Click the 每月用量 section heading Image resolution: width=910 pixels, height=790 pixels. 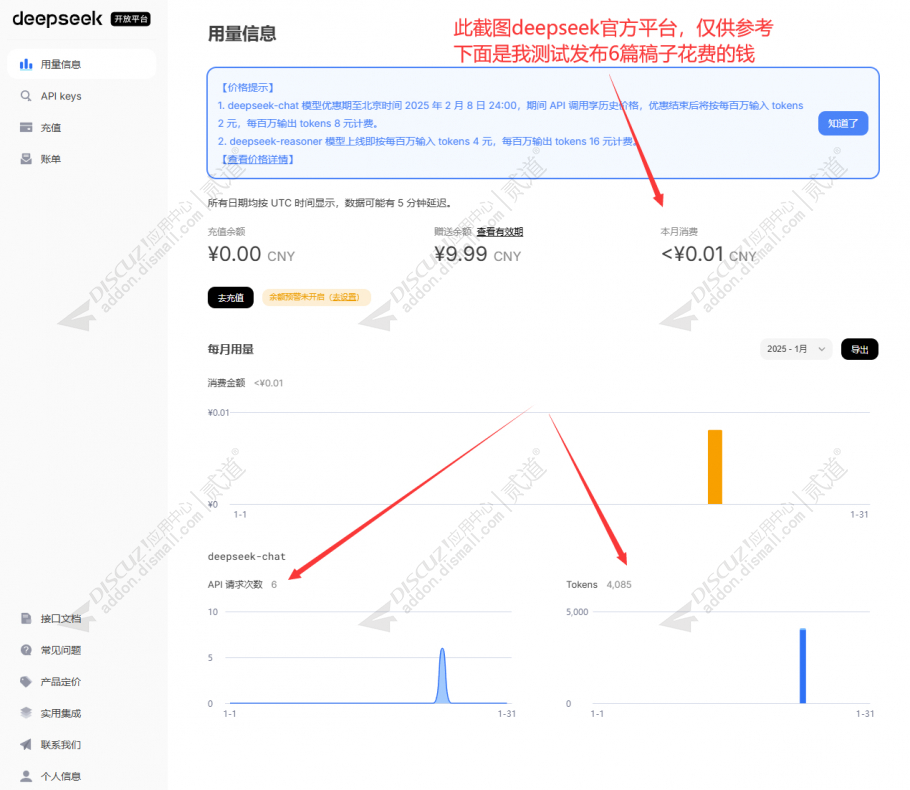230,349
